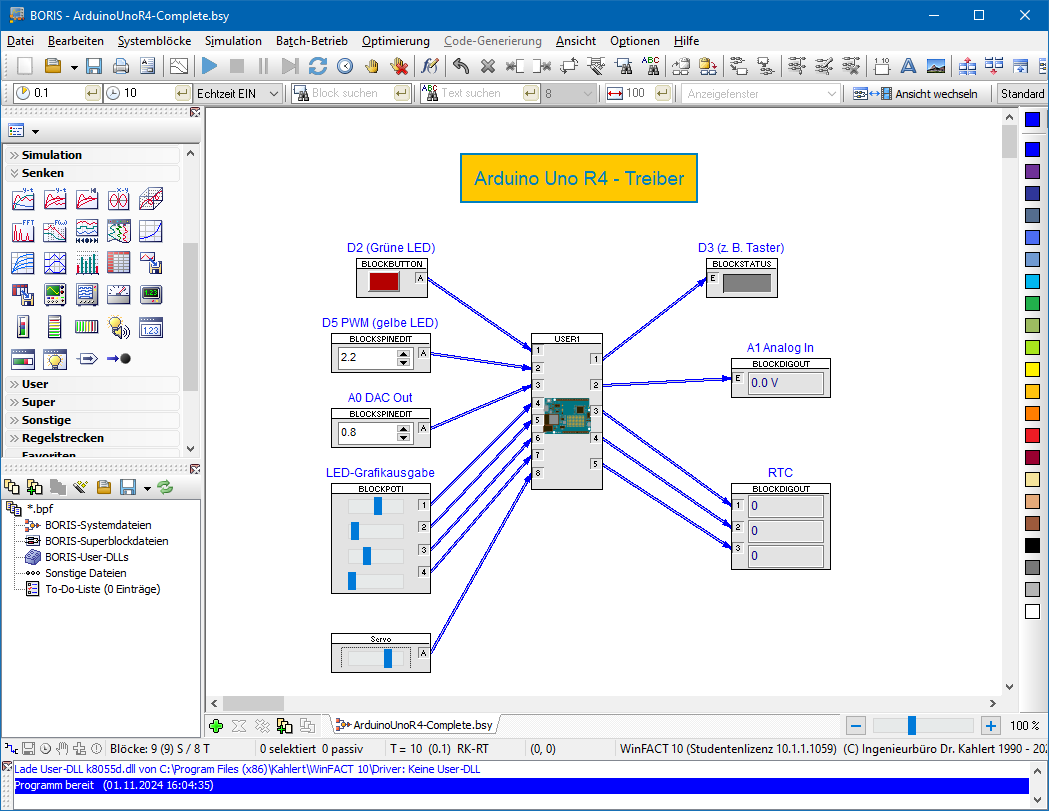Select the analog needle meter sink block
Image resolution: width=1049 pixels, height=811 pixels.
(x=118, y=294)
